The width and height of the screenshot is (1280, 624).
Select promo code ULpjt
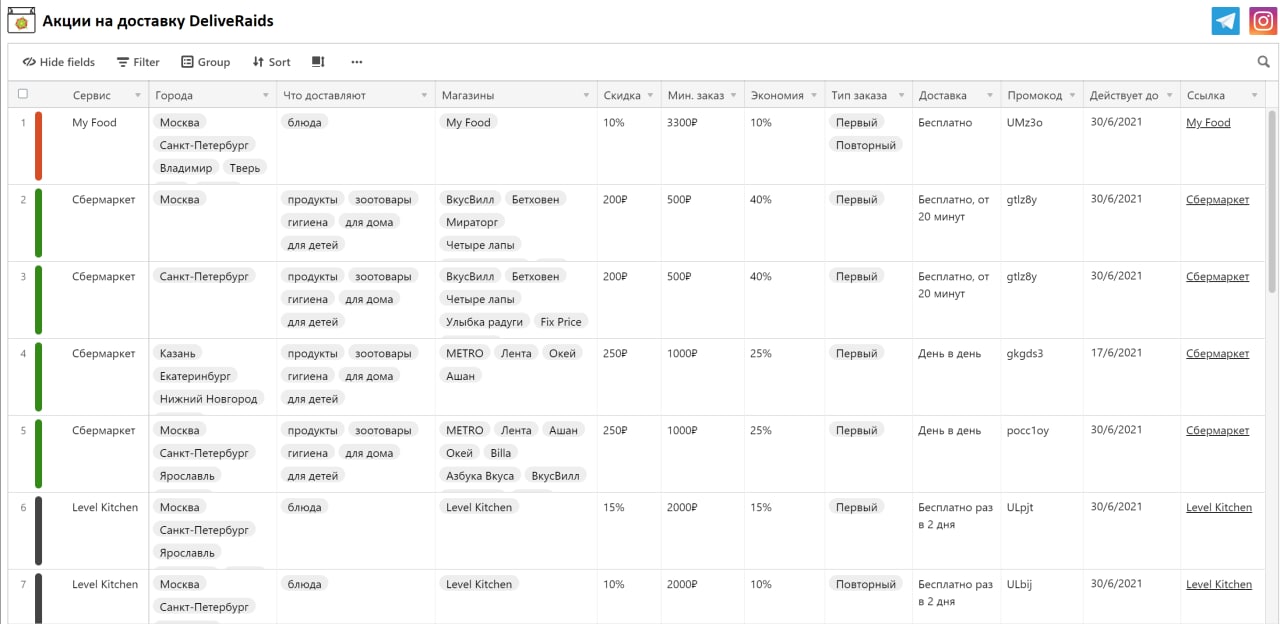(x=1020, y=508)
